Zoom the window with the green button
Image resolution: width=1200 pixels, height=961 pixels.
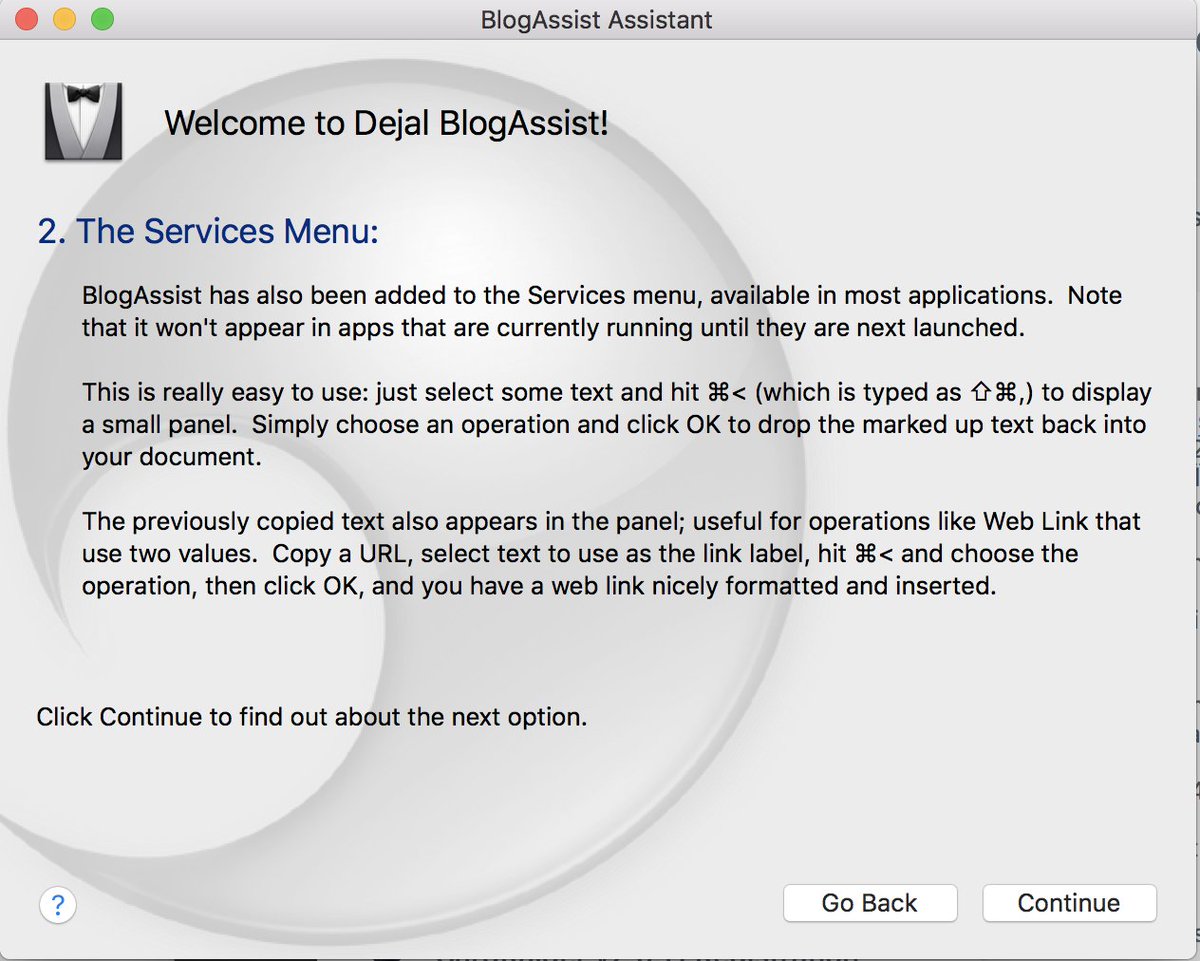coord(102,18)
